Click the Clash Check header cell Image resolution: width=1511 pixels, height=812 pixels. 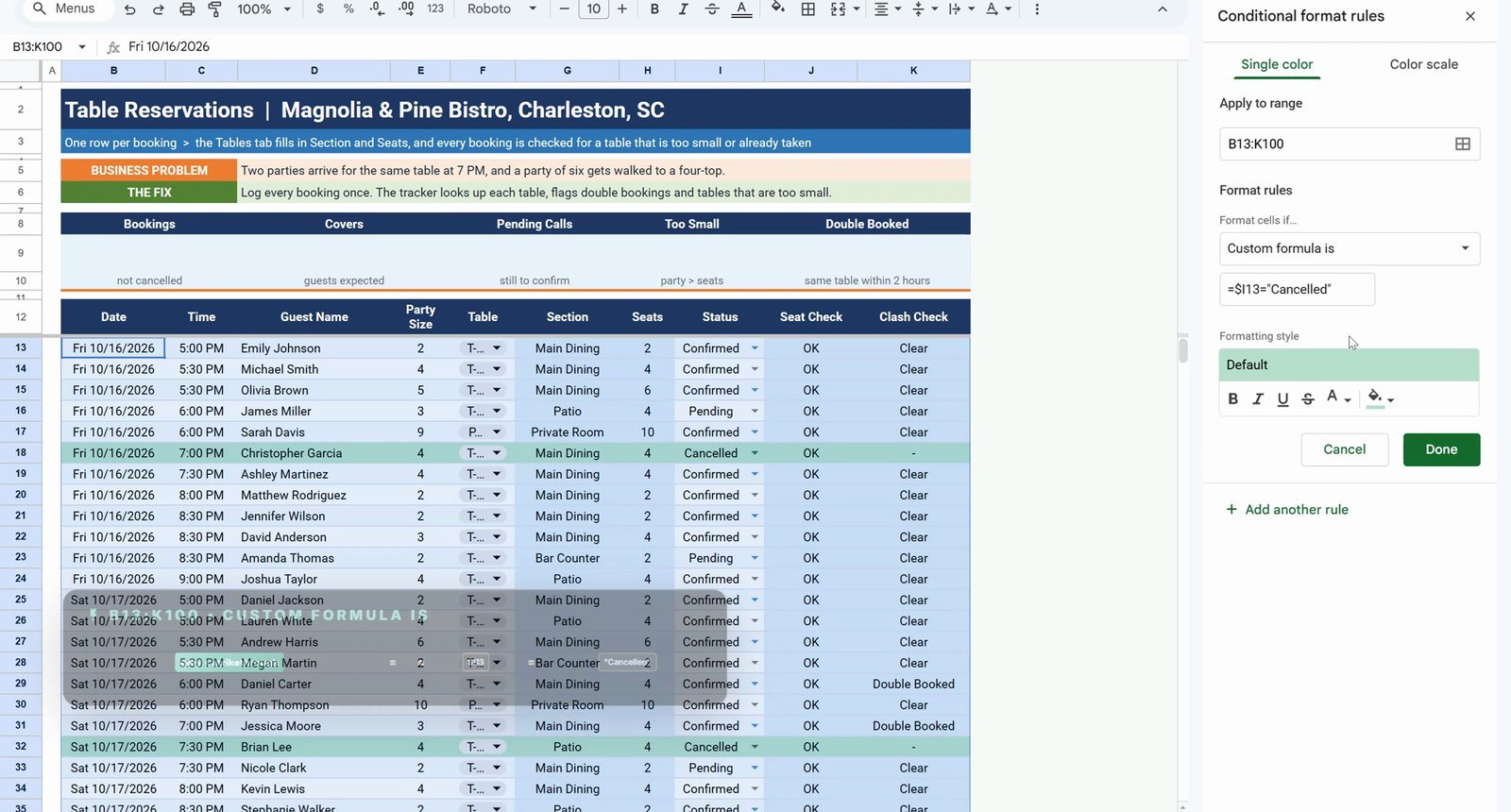click(x=913, y=317)
